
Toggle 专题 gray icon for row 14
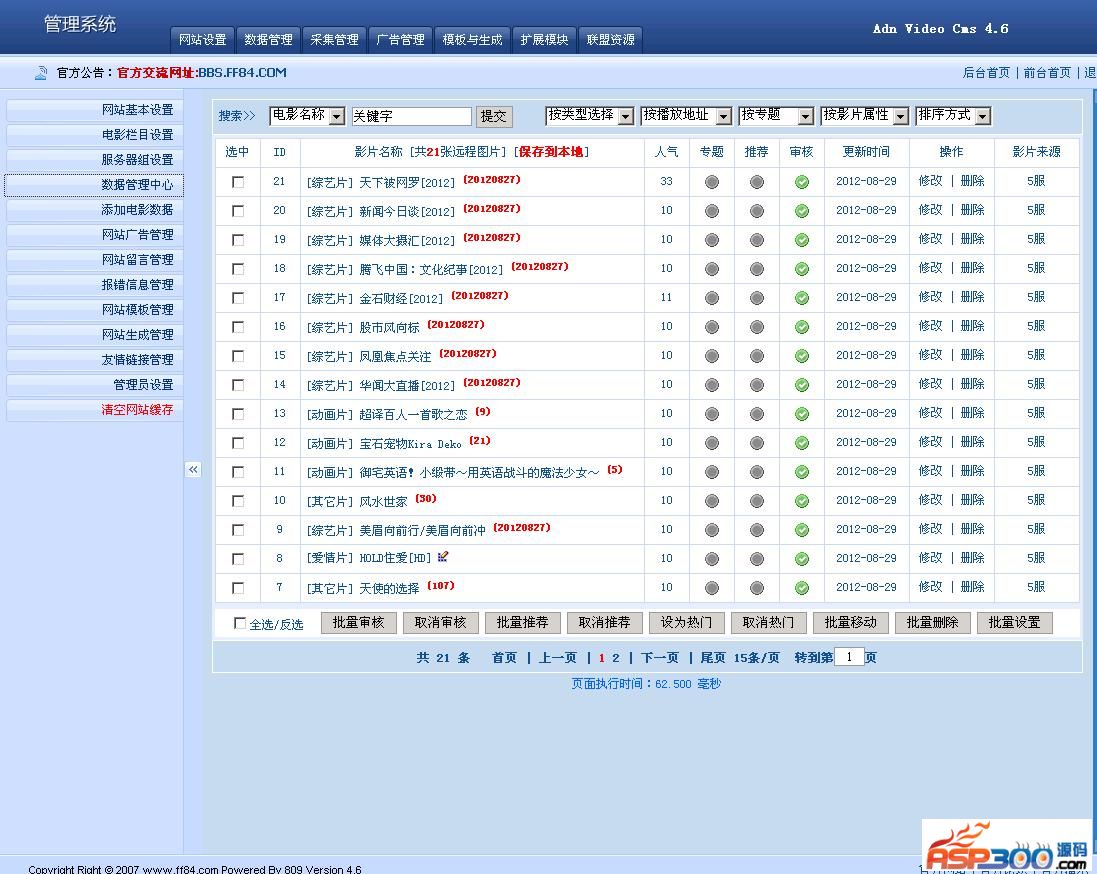712,385
